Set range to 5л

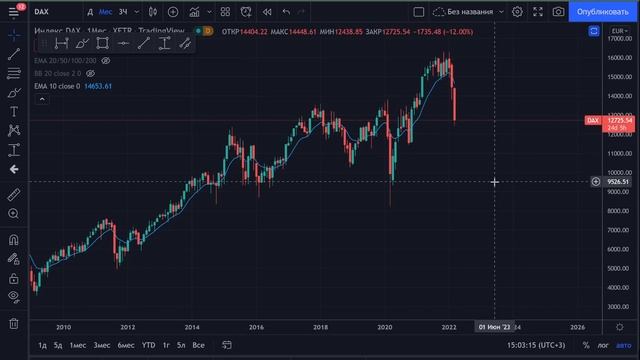(x=181, y=345)
